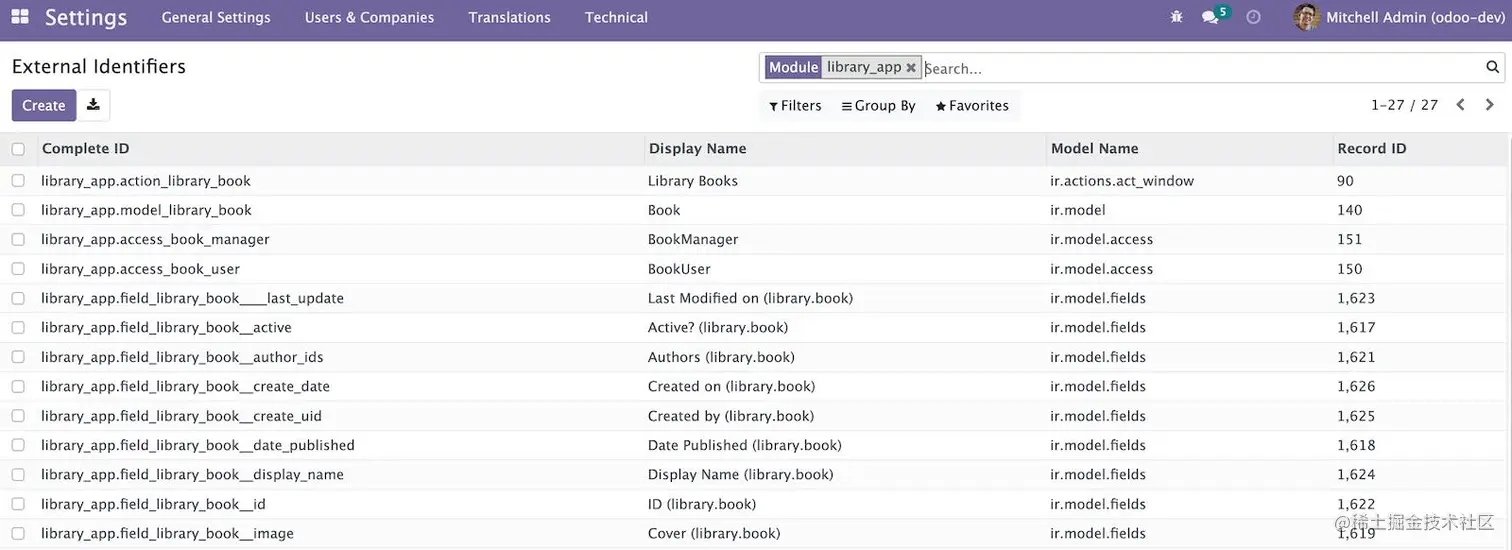Screen dimensions: 1512x550
Task: Open the Translations menu
Action: click(x=509, y=17)
